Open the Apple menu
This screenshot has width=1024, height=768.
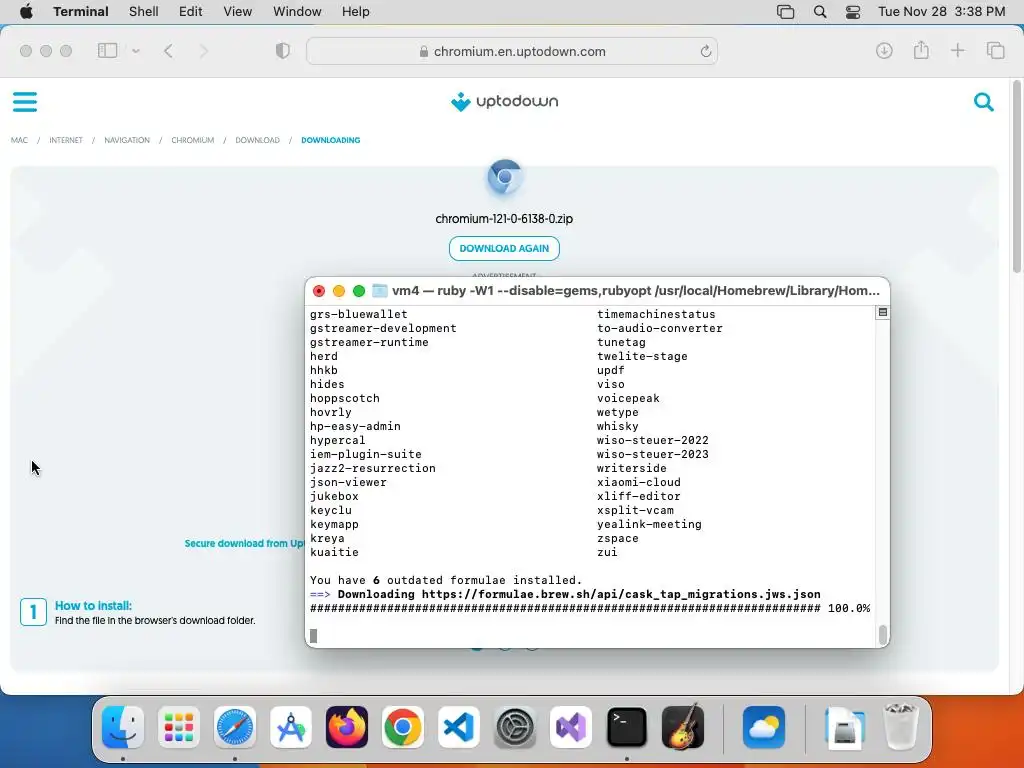(26, 12)
